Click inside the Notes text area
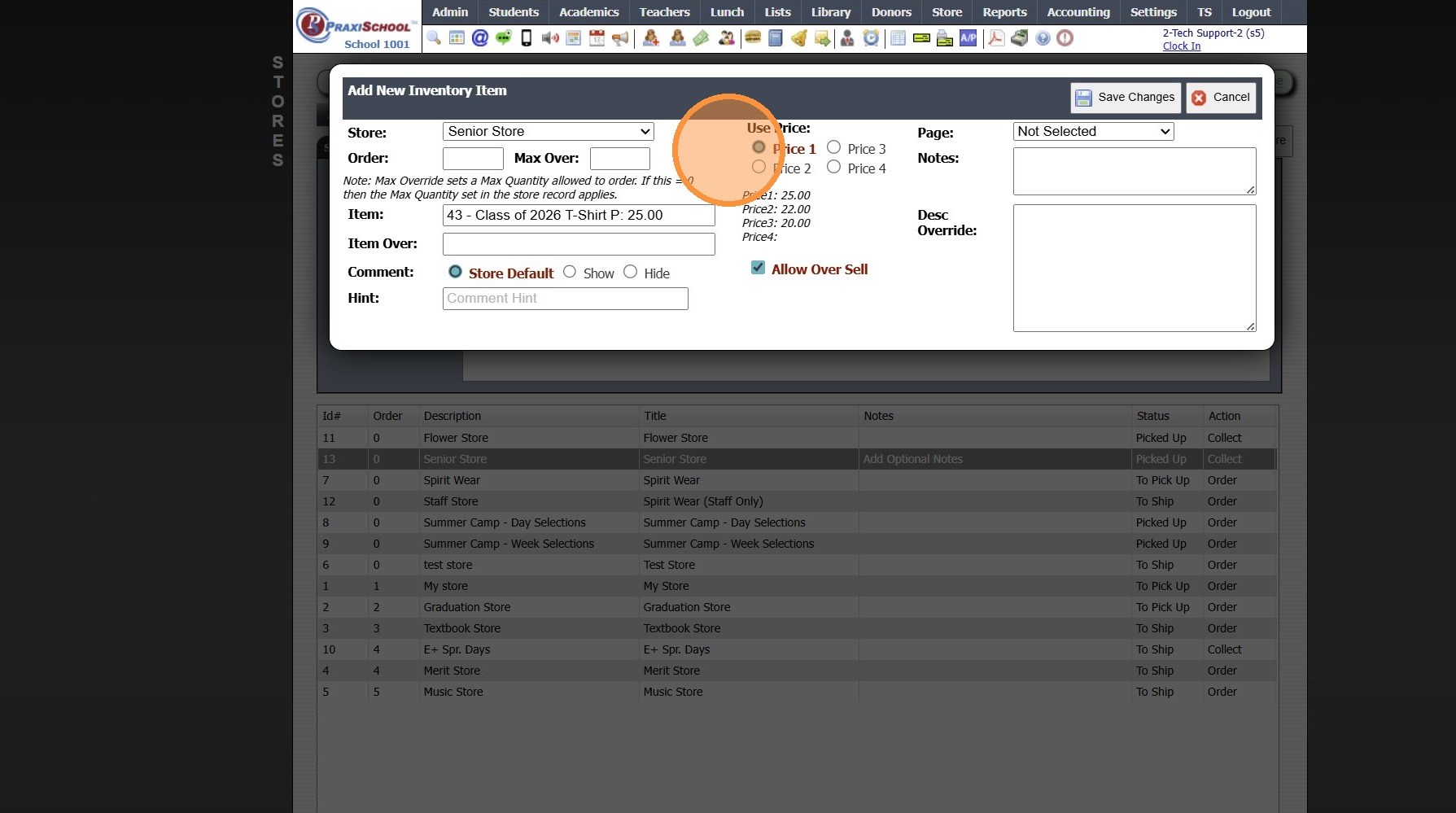This screenshot has height=813, width=1456. (1135, 171)
